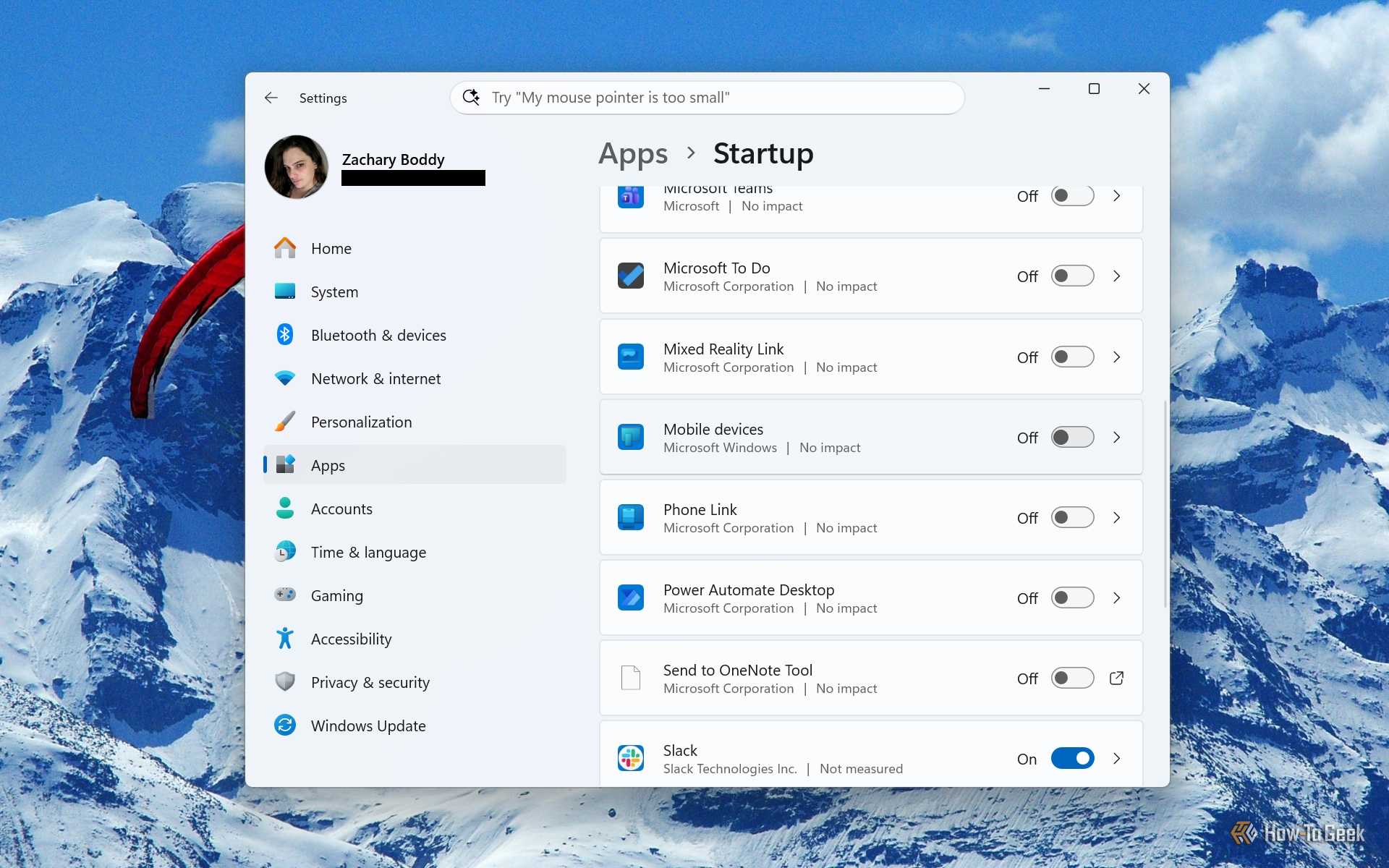Open Gaming settings category
Screen dimensions: 1389x868
point(415,595)
